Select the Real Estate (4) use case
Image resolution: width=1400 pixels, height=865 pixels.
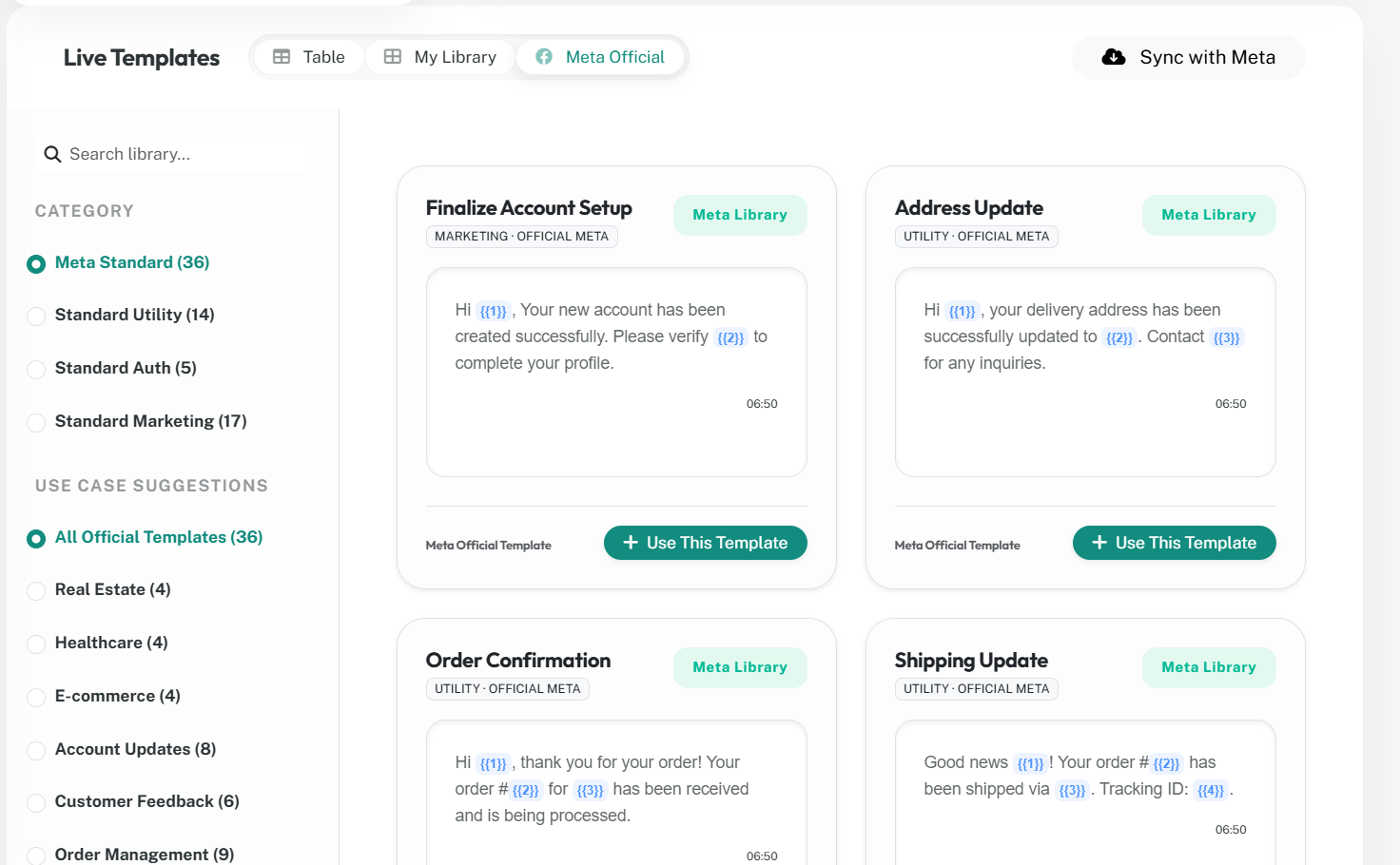coord(36,590)
